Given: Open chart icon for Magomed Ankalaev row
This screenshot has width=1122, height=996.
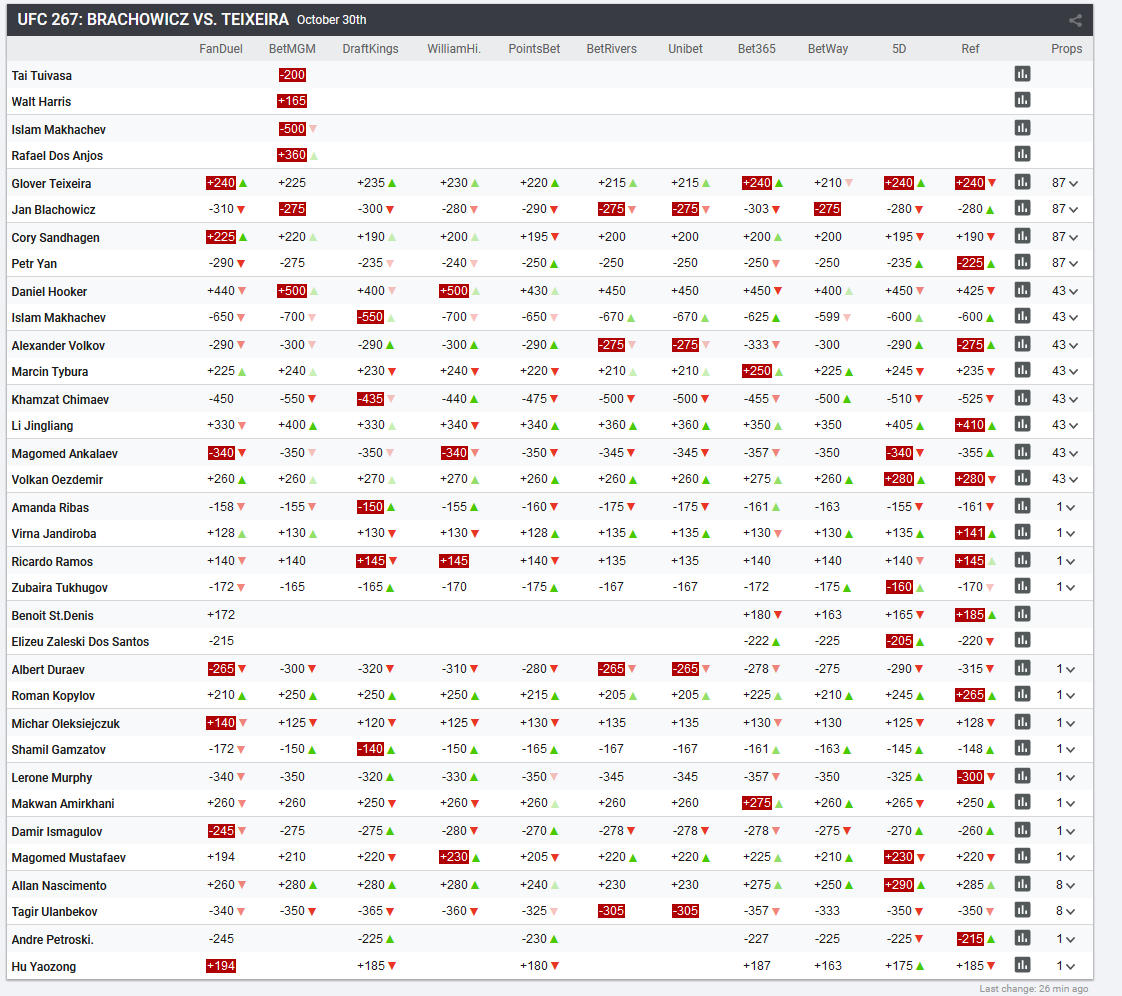Looking at the screenshot, I should (x=1023, y=452).
